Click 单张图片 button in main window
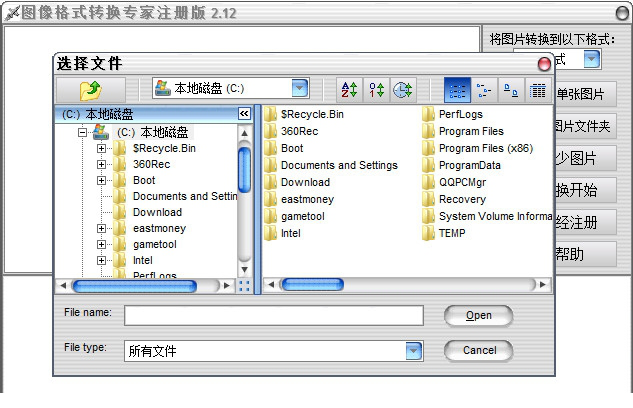Screen dimensions: 633x408 pyautogui.click(x=585, y=94)
